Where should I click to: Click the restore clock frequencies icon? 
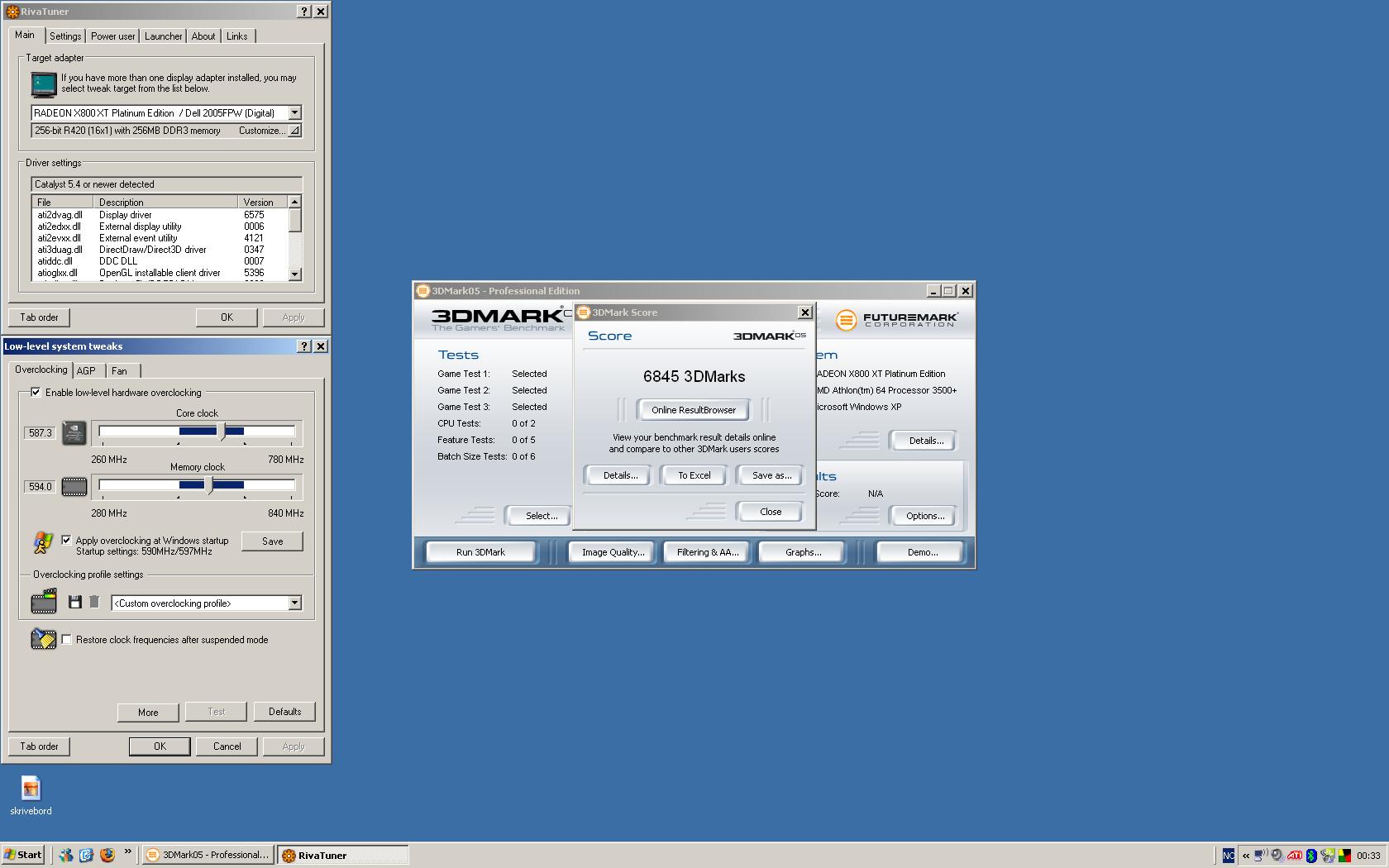coord(43,639)
